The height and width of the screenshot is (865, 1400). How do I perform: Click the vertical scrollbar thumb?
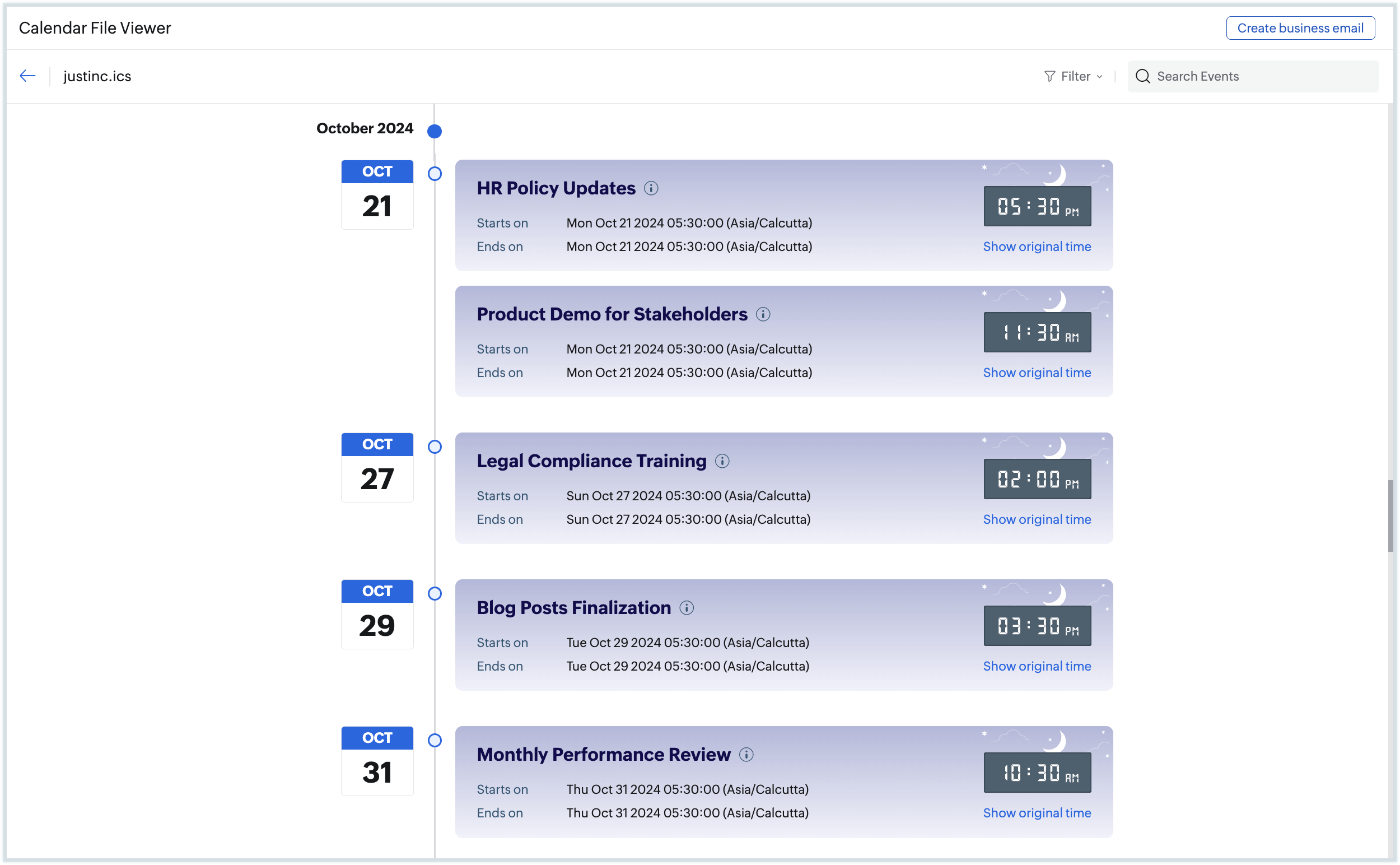[x=1390, y=516]
